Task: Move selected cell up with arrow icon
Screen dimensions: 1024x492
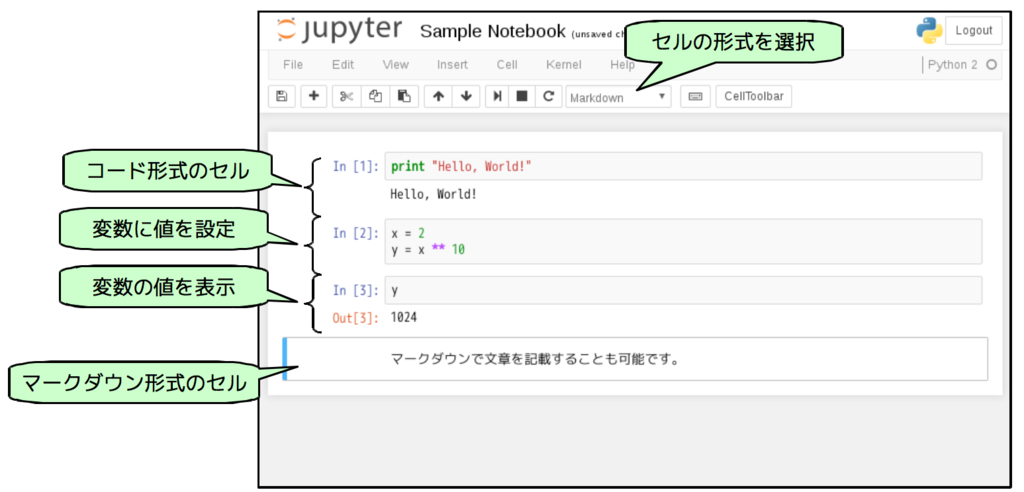Action: [438, 97]
